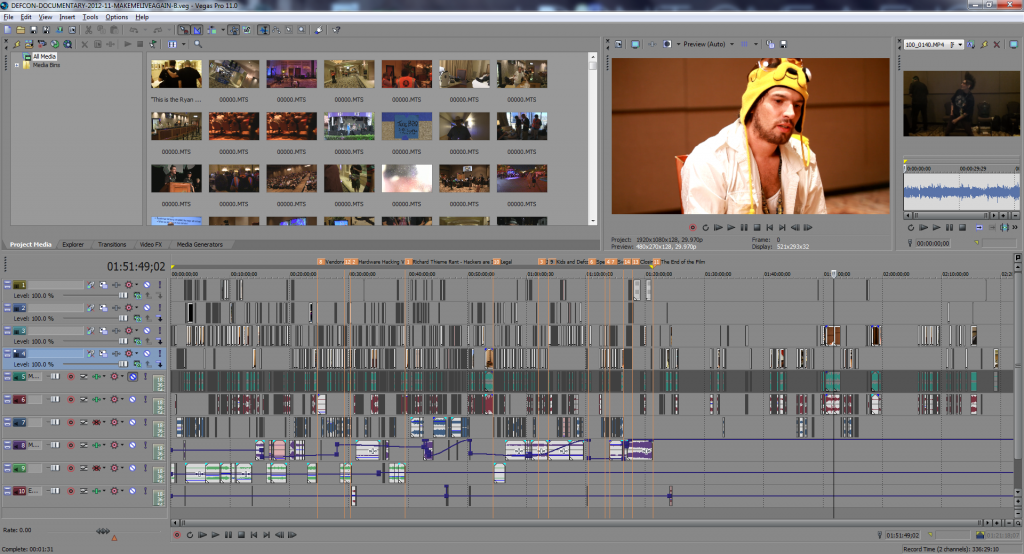Click the Save project icon in the main toolbar
This screenshot has width=1024, height=554.
32,31
